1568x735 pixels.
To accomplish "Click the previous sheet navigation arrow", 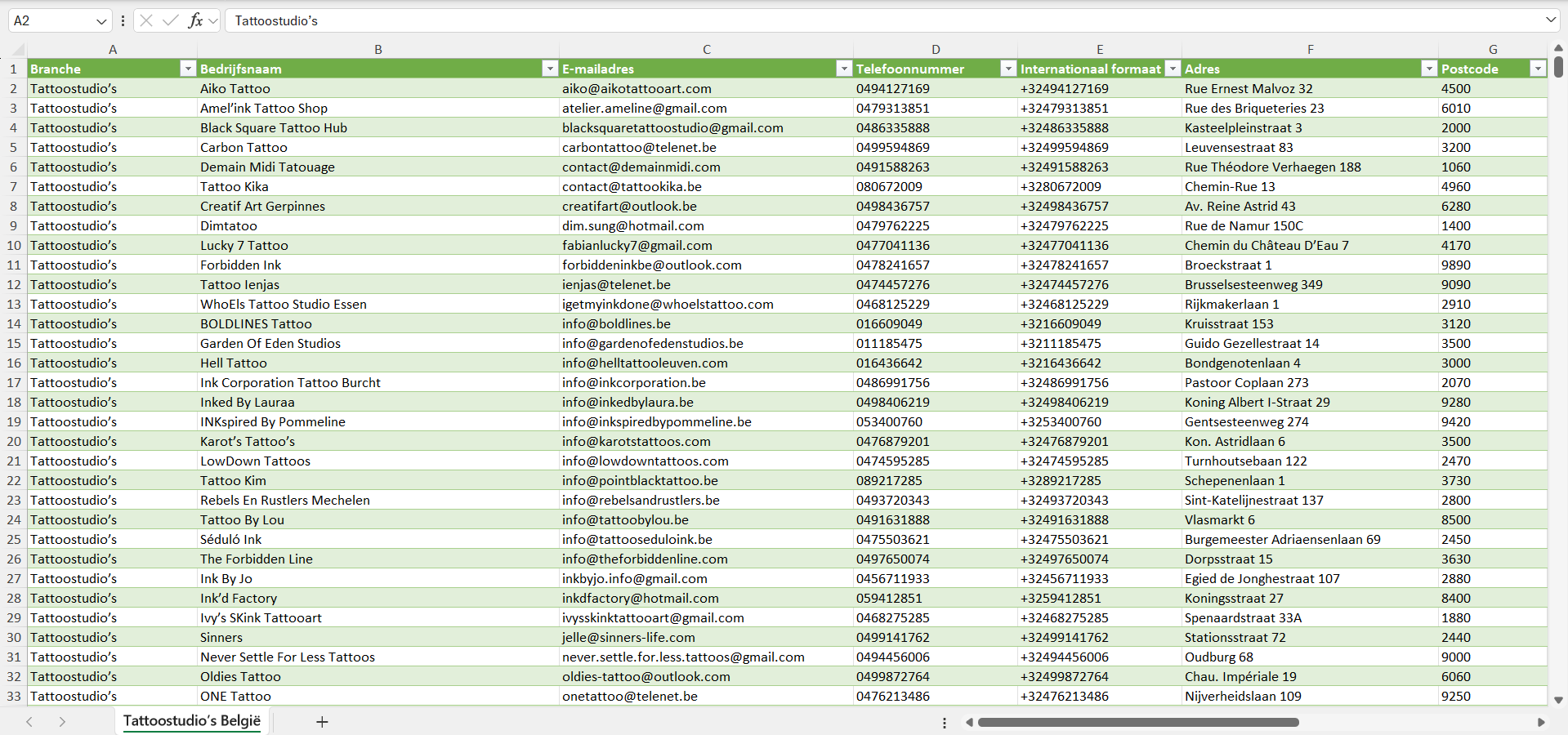I will click(x=29, y=722).
